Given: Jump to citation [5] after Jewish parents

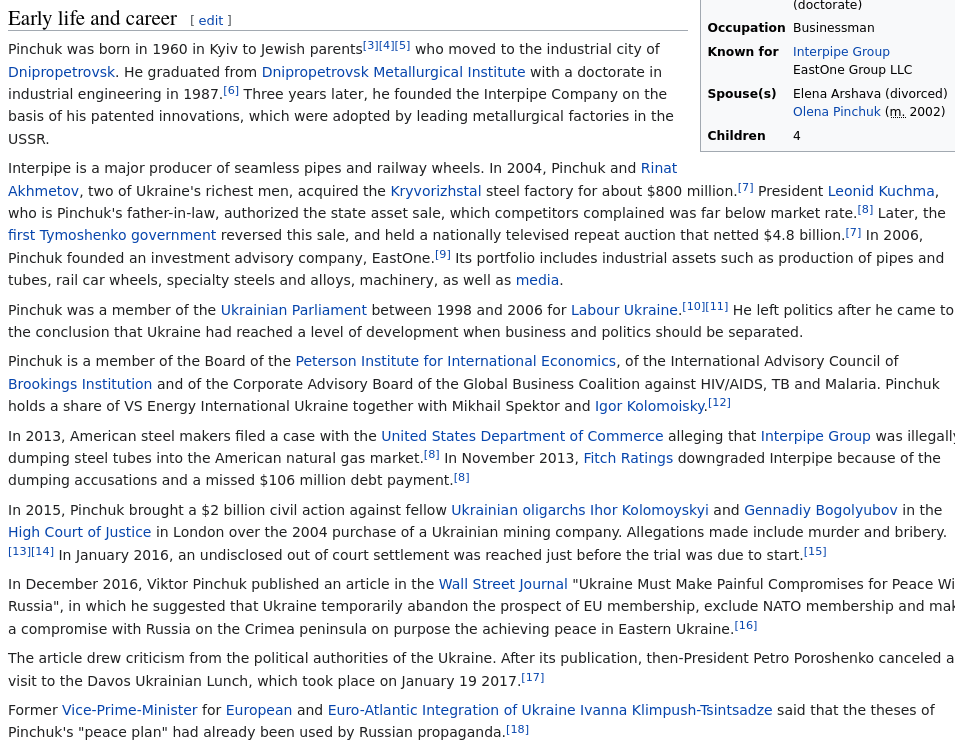Looking at the screenshot, I should pos(403,46).
